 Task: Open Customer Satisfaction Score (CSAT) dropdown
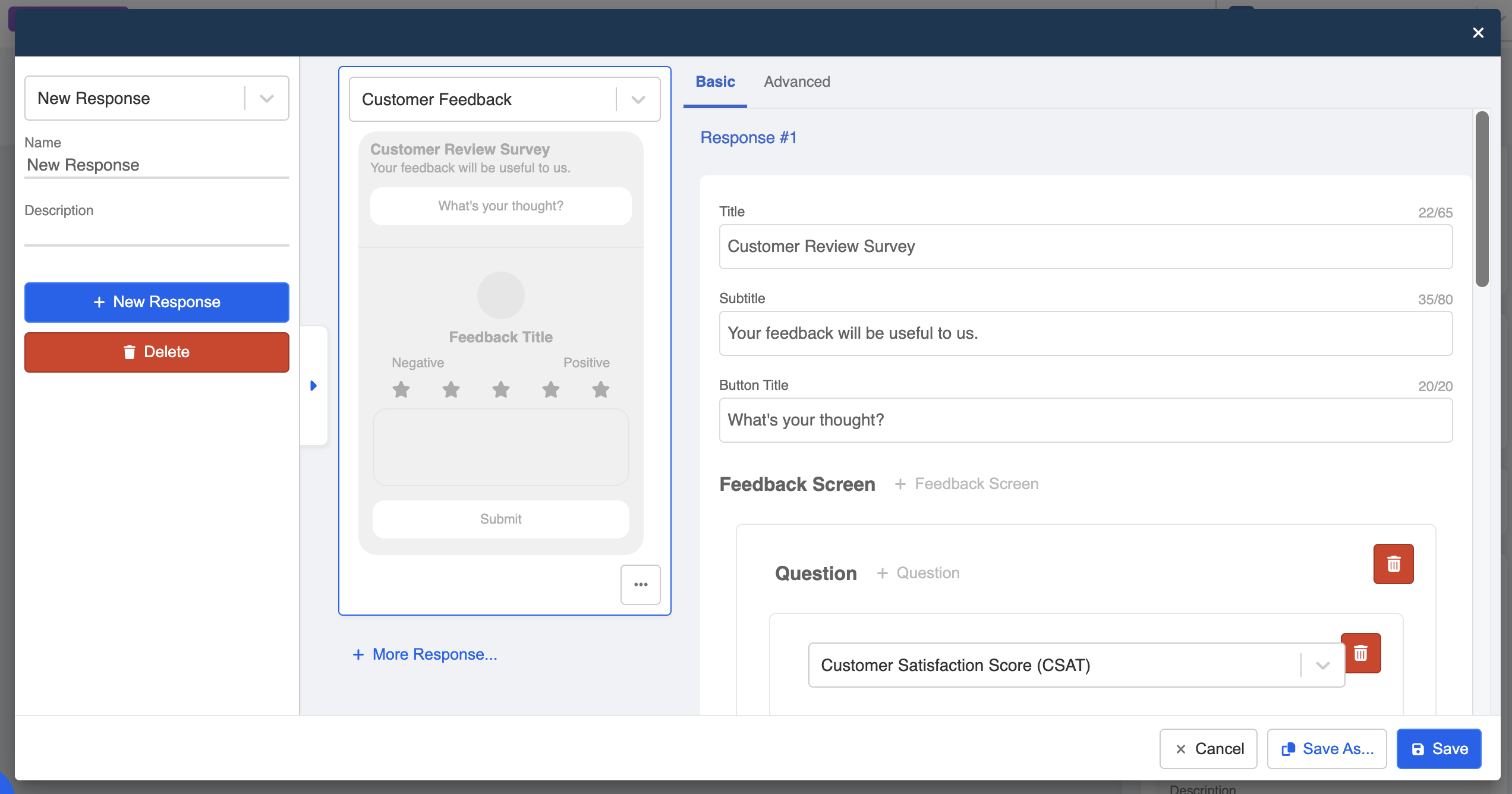1322,665
